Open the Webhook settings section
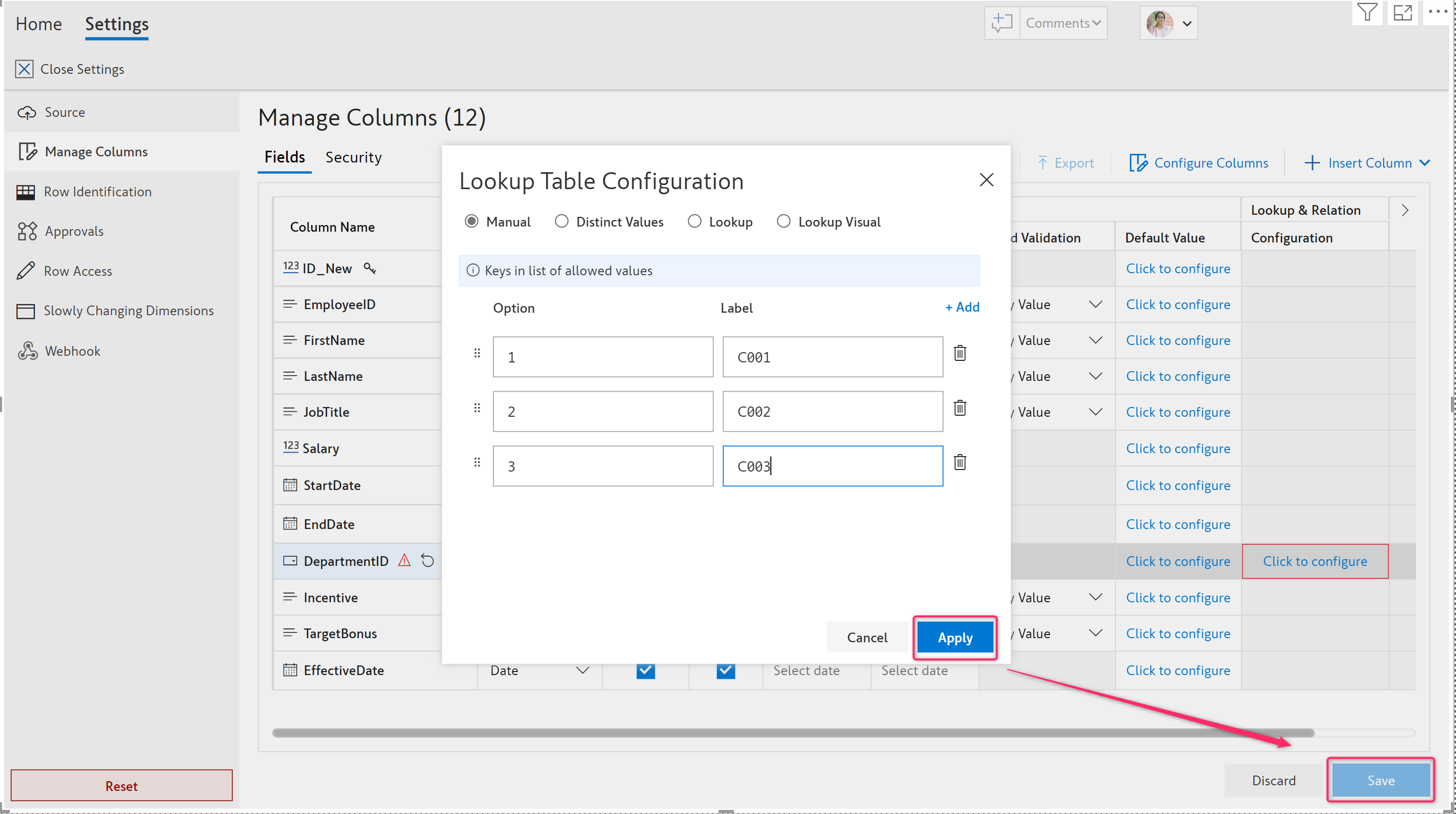 [72, 351]
